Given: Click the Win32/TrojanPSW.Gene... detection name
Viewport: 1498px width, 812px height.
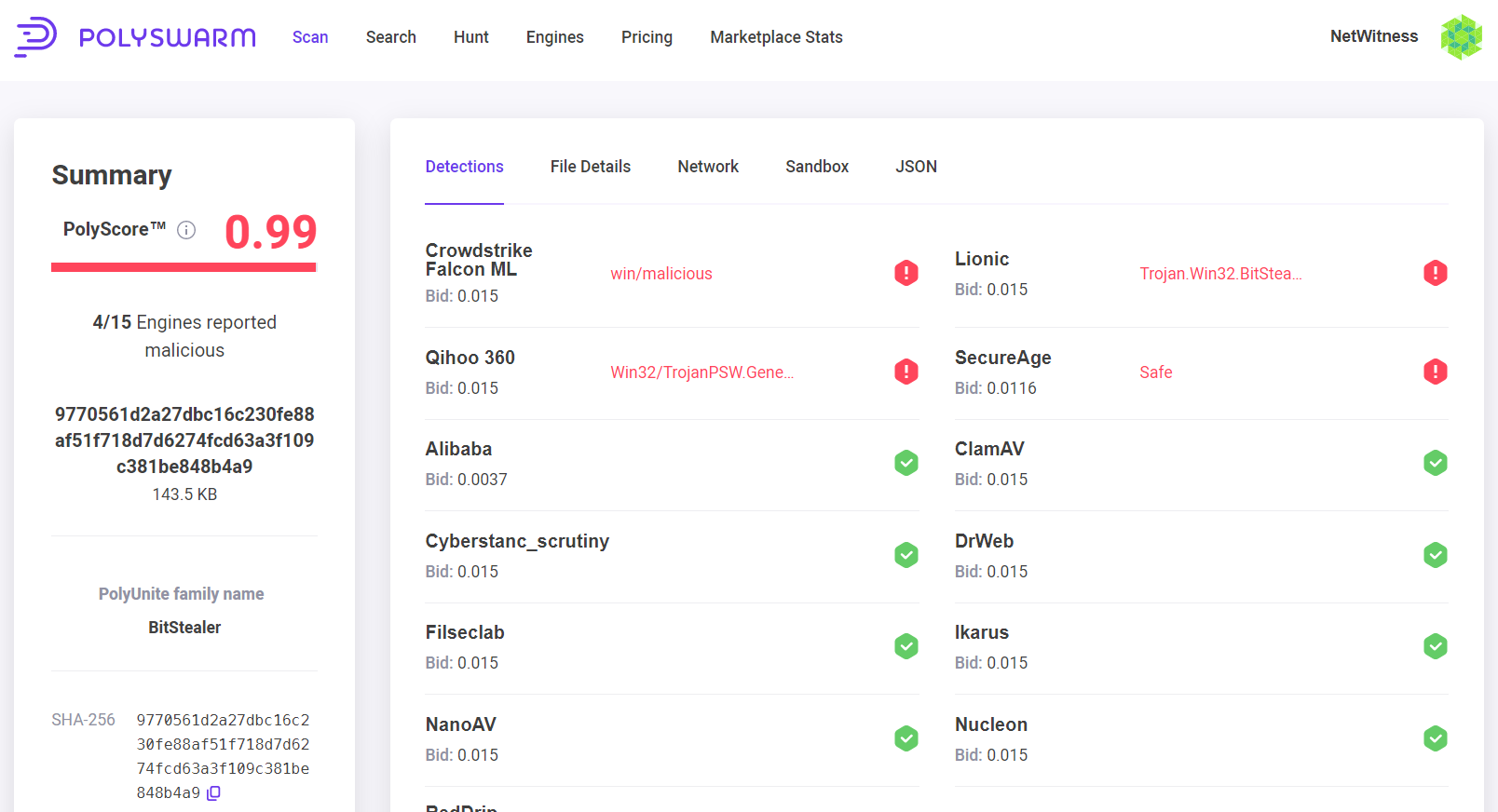Looking at the screenshot, I should coord(701,372).
